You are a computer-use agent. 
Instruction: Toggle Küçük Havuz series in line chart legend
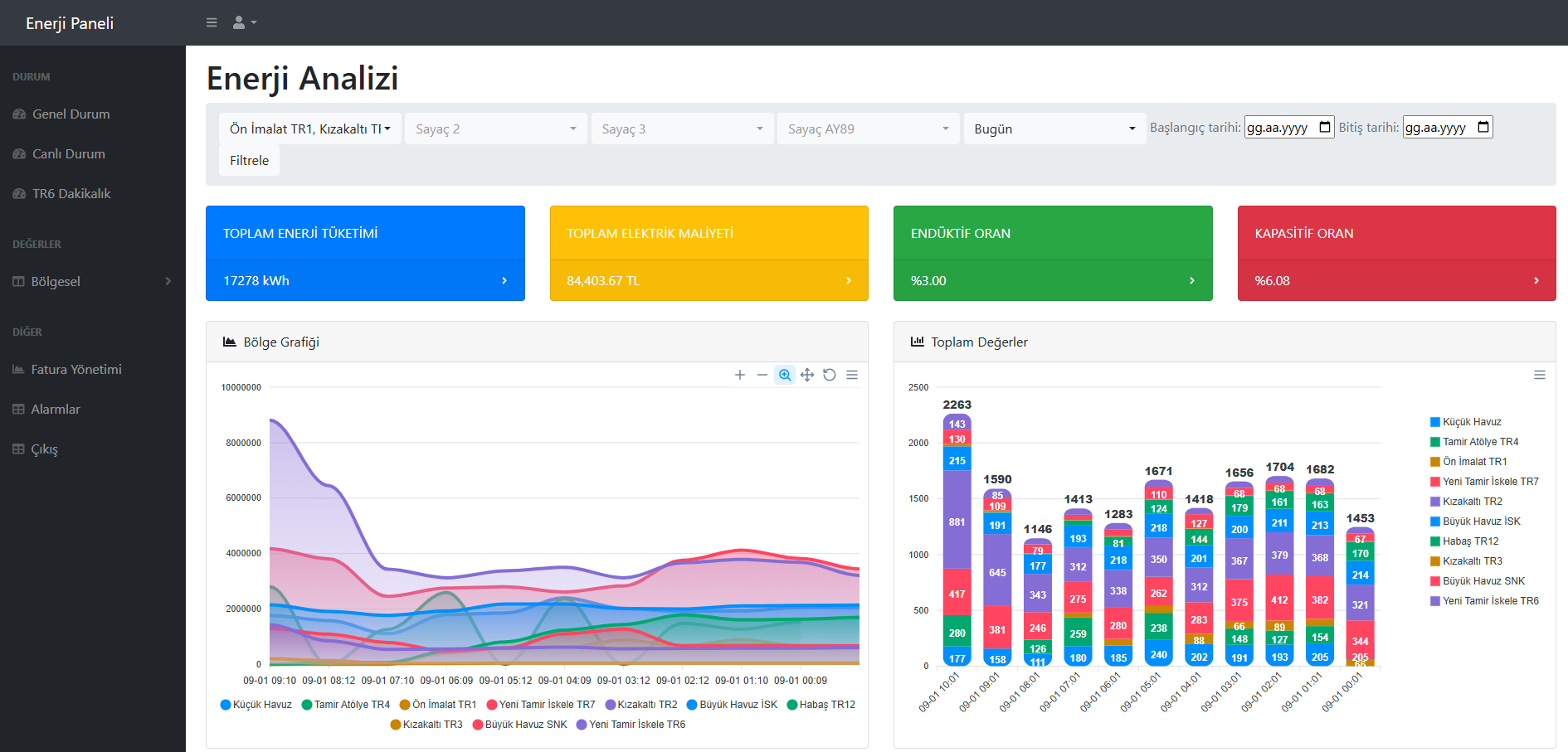point(256,705)
